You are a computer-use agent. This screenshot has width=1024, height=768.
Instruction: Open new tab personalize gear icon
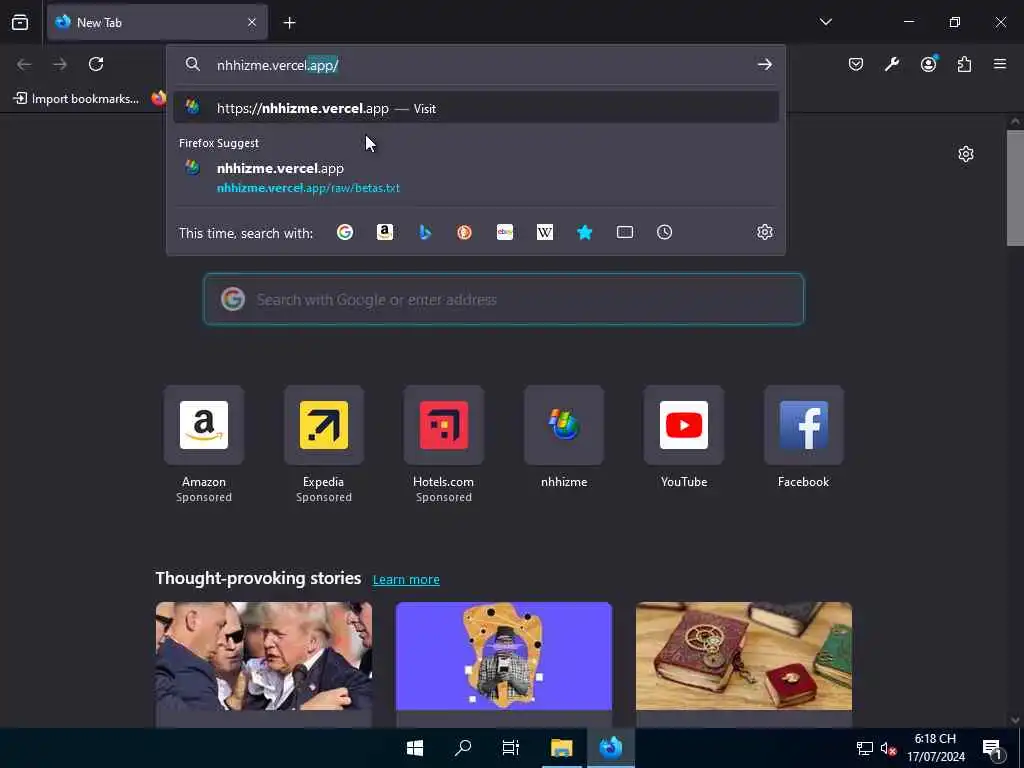pos(966,154)
